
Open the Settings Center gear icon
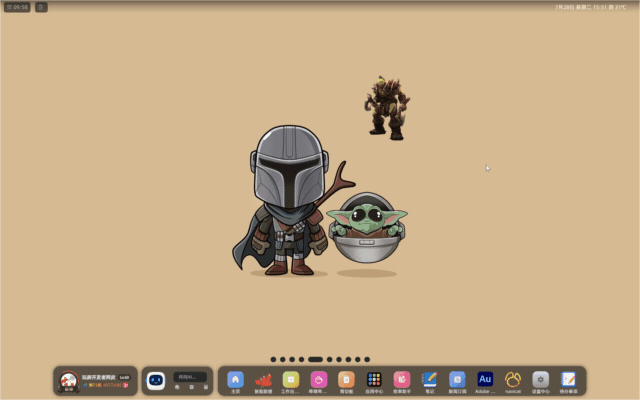pos(541,380)
